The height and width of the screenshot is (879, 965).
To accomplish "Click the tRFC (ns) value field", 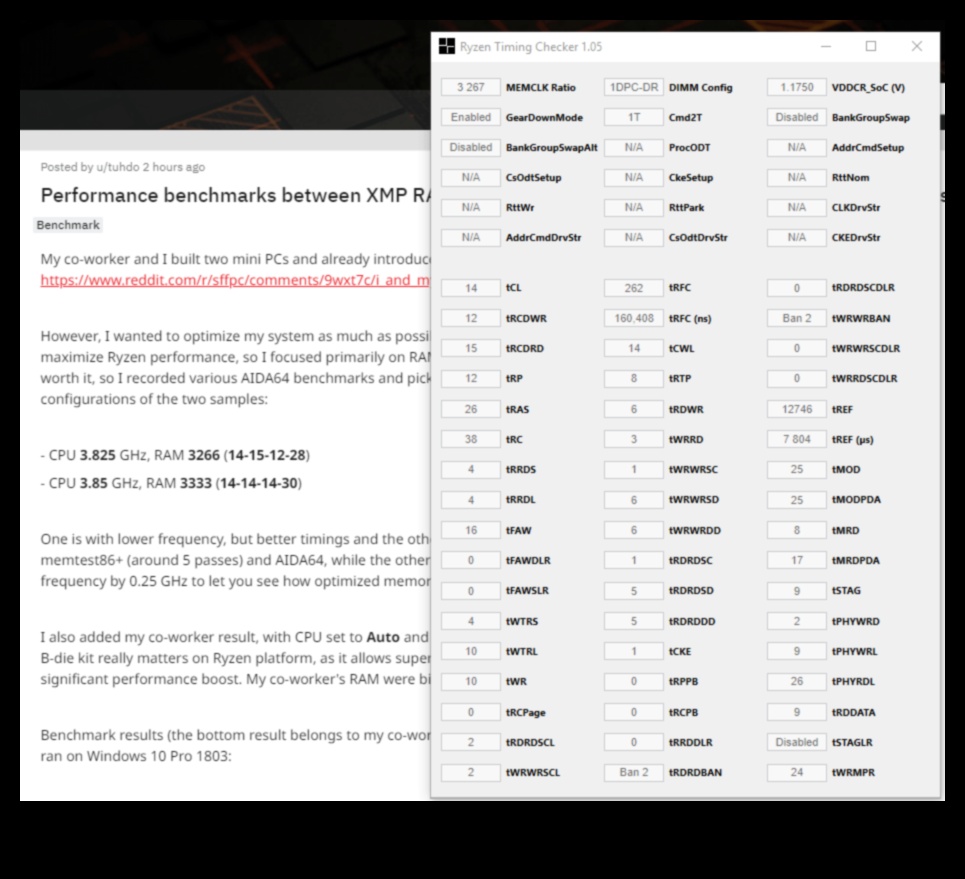I will [x=633, y=319].
